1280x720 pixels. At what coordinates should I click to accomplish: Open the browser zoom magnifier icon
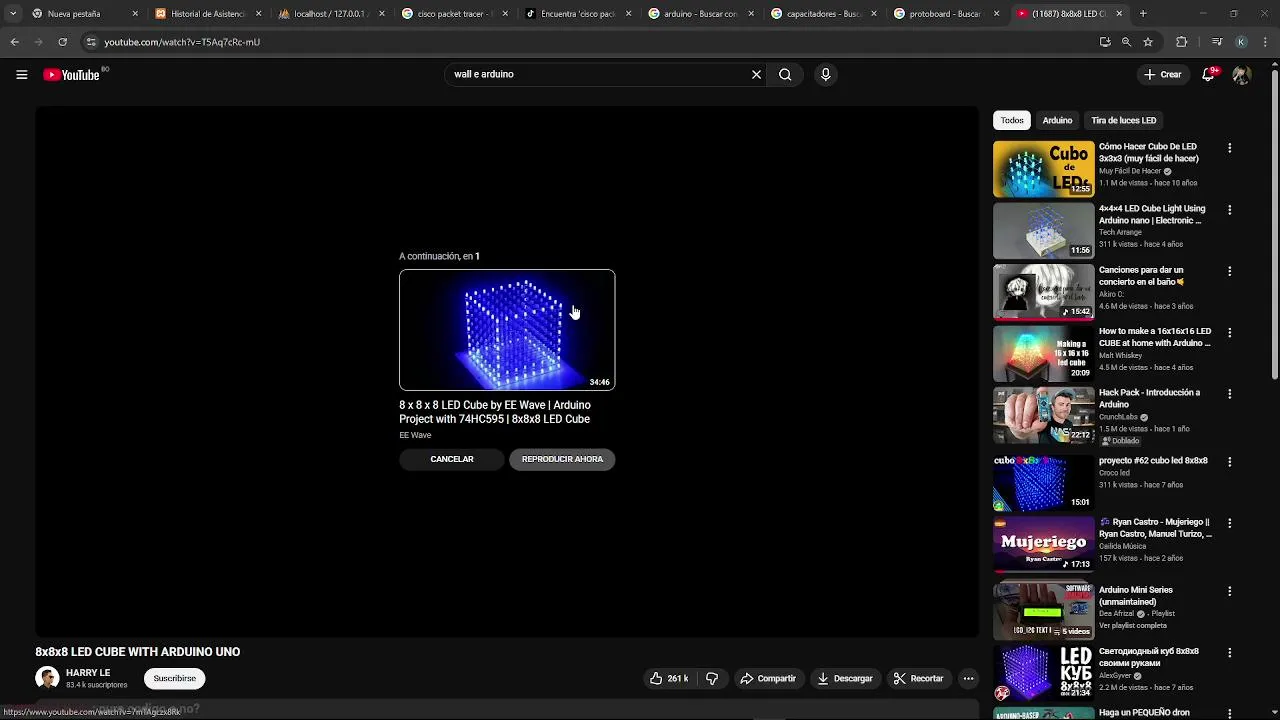(x=1126, y=42)
